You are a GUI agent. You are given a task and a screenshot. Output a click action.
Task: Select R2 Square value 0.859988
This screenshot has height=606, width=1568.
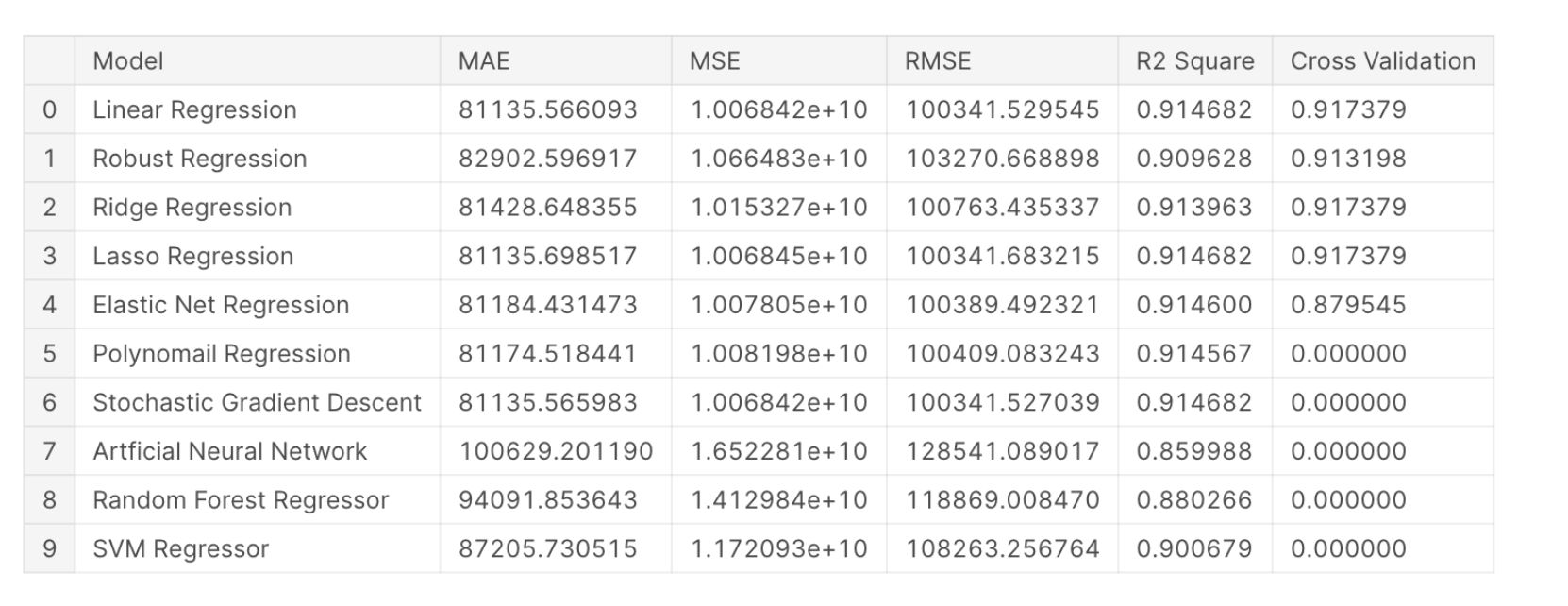(x=1193, y=452)
